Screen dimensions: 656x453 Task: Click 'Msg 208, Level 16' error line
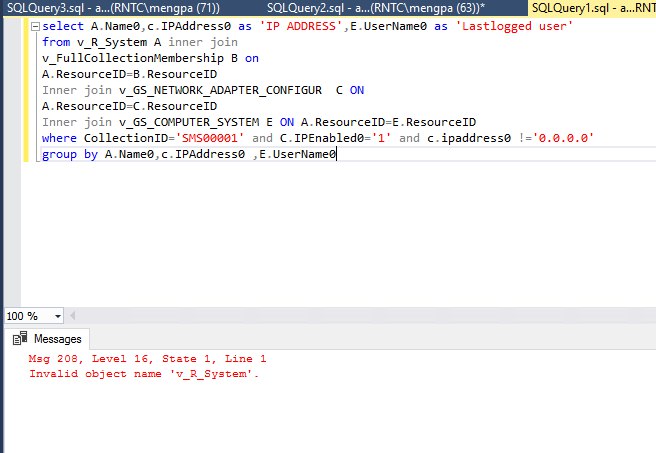tap(147, 359)
